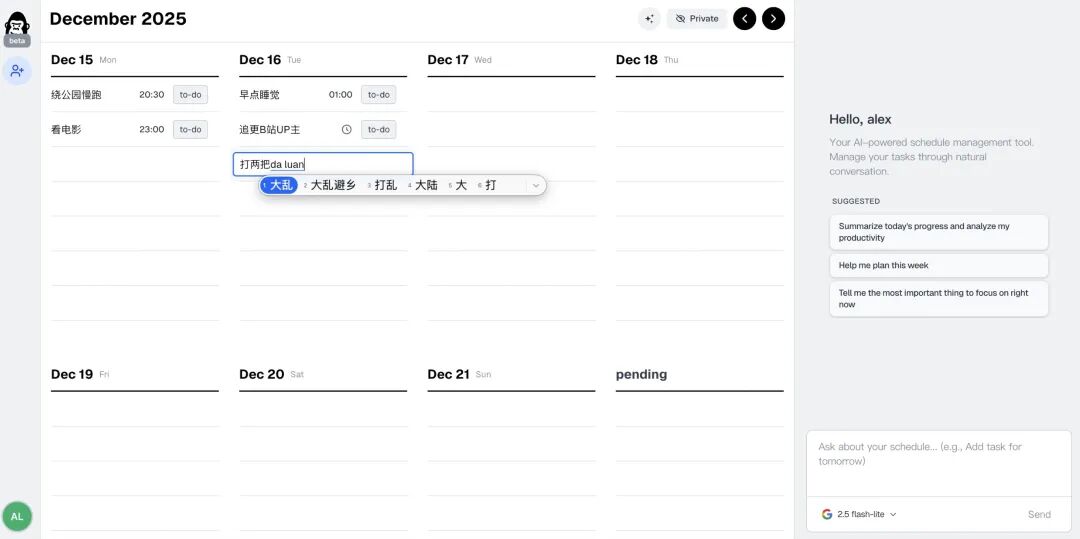Open the add user icon in sidebar

(17, 71)
